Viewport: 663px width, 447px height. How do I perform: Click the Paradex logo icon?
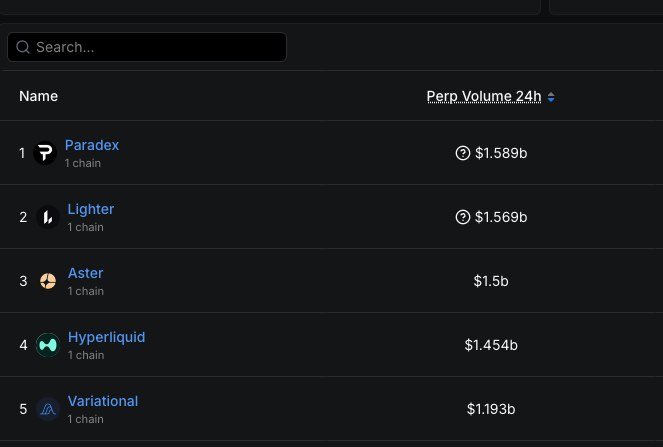[45, 153]
